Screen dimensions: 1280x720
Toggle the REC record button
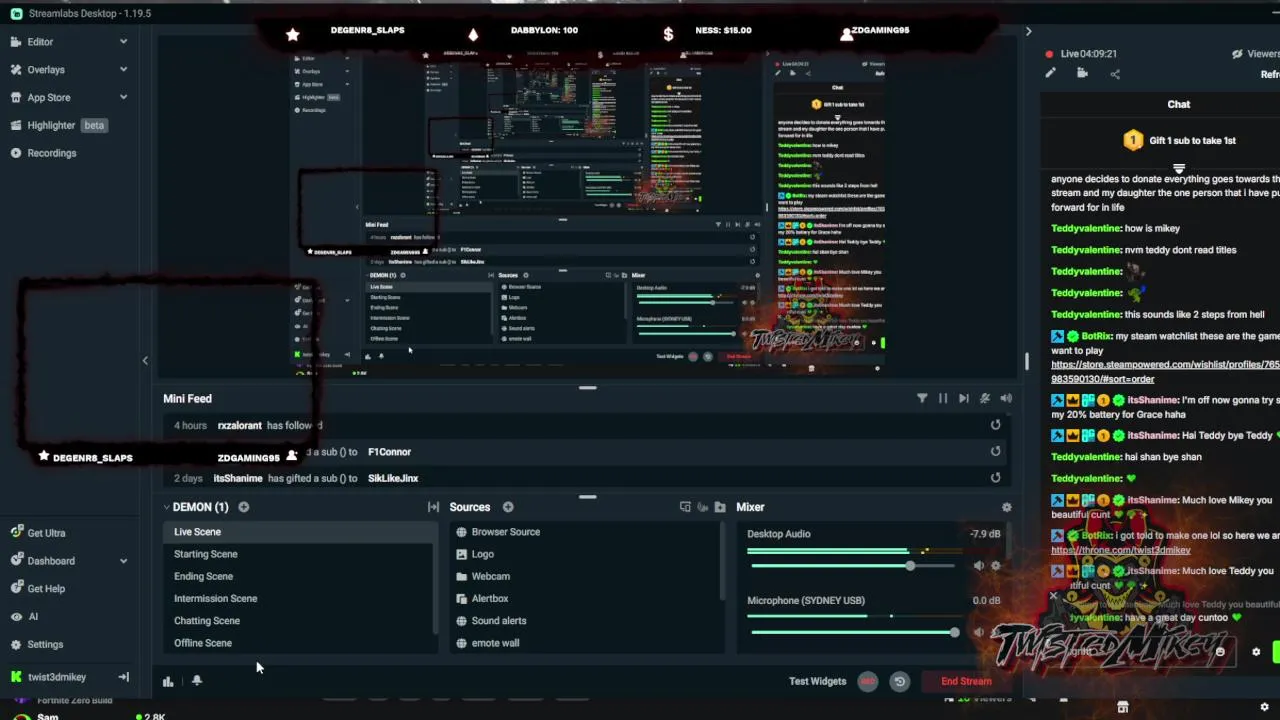(x=868, y=681)
